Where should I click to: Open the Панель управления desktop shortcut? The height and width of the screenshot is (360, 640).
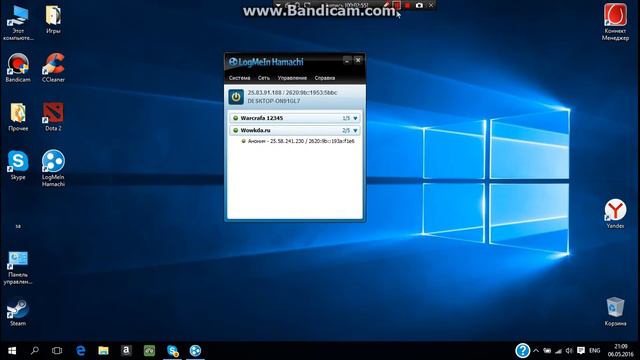pyautogui.click(x=18, y=268)
